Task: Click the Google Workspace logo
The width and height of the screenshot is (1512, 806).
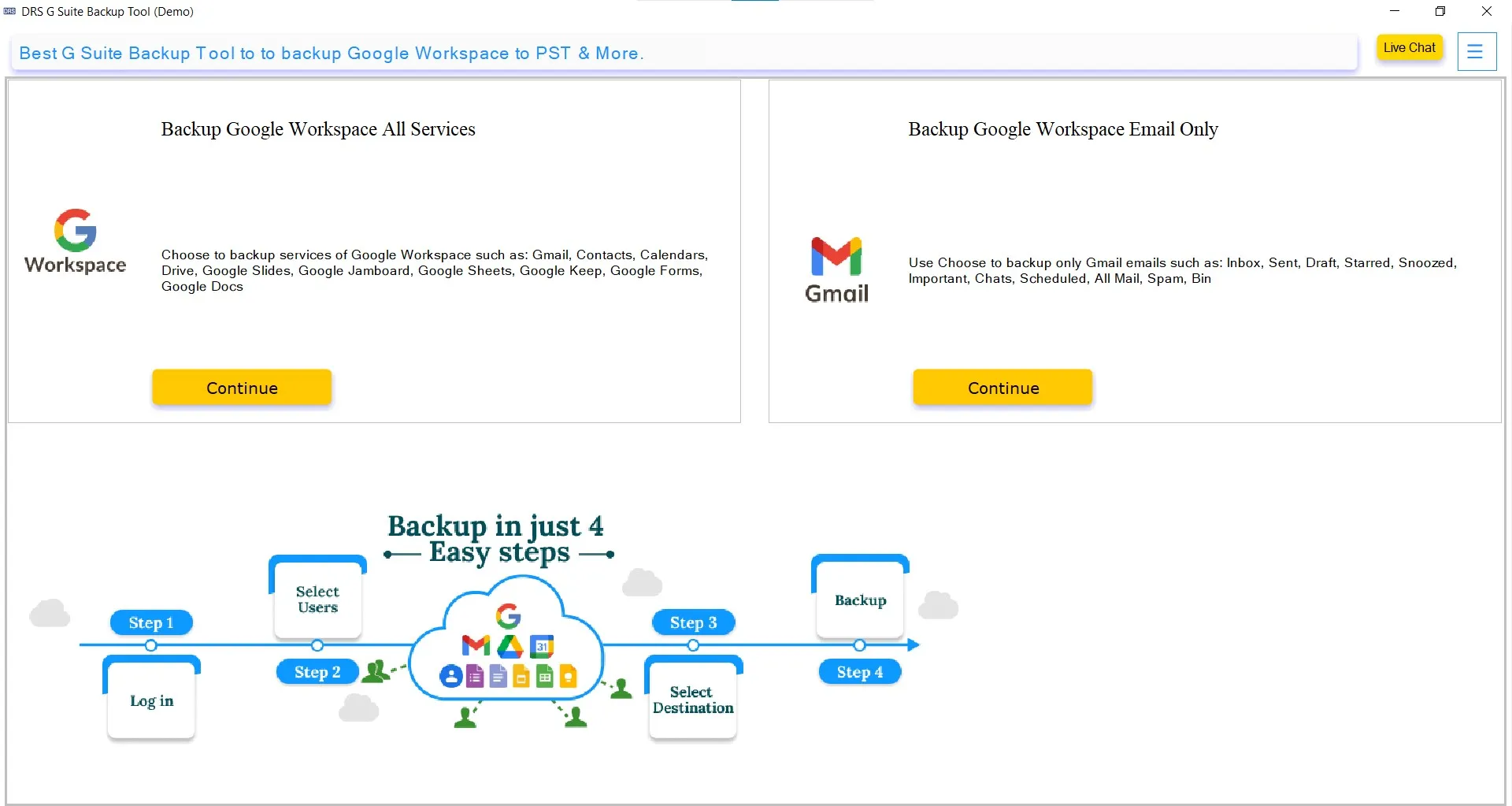Action: (76, 241)
